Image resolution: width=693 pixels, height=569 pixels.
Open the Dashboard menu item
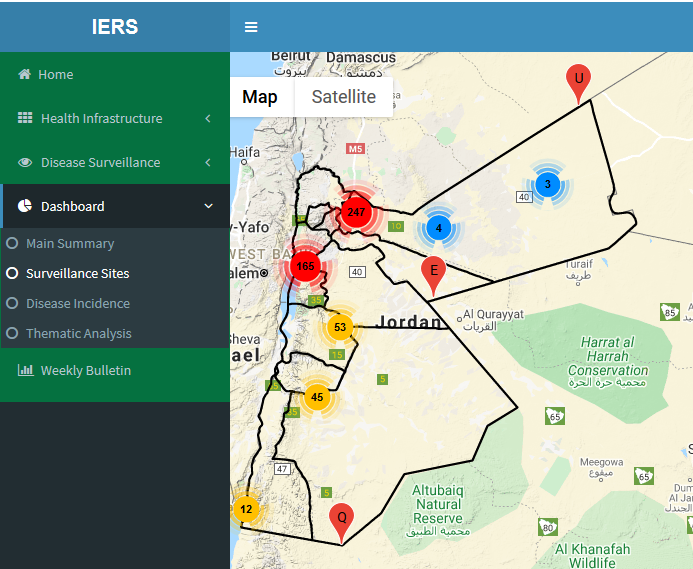[x=115, y=206]
